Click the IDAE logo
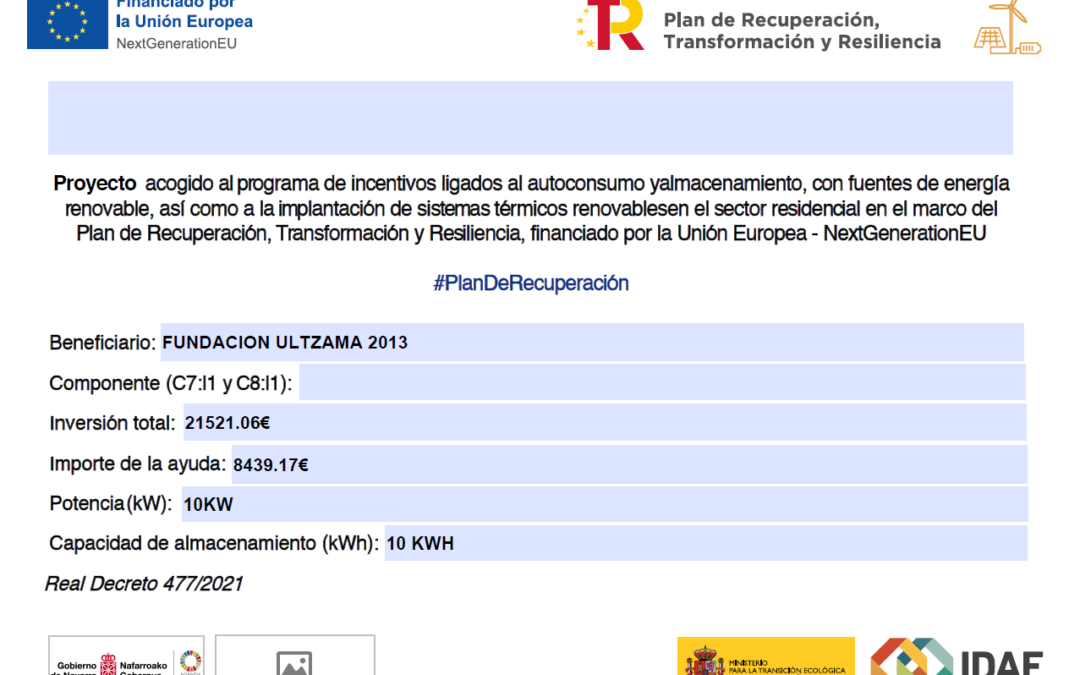The height and width of the screenshot is (675, 1080). coord(957,656)
